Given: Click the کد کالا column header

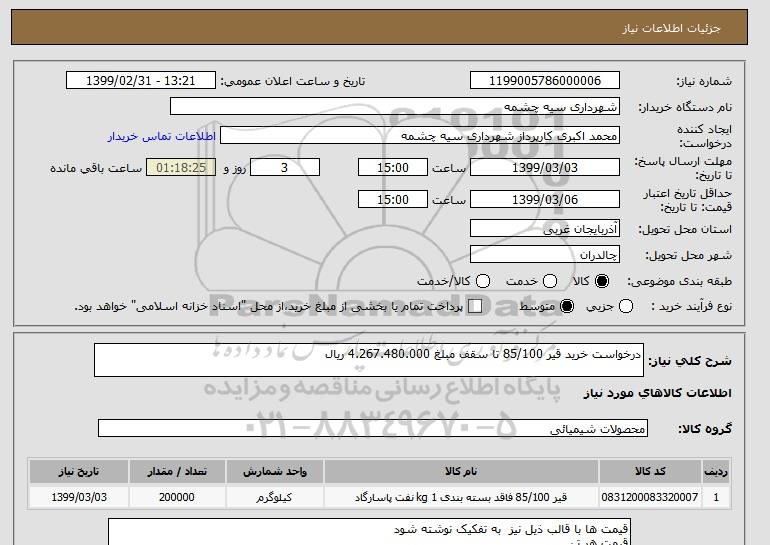Looking at the screenshot, I should (650, 471).
